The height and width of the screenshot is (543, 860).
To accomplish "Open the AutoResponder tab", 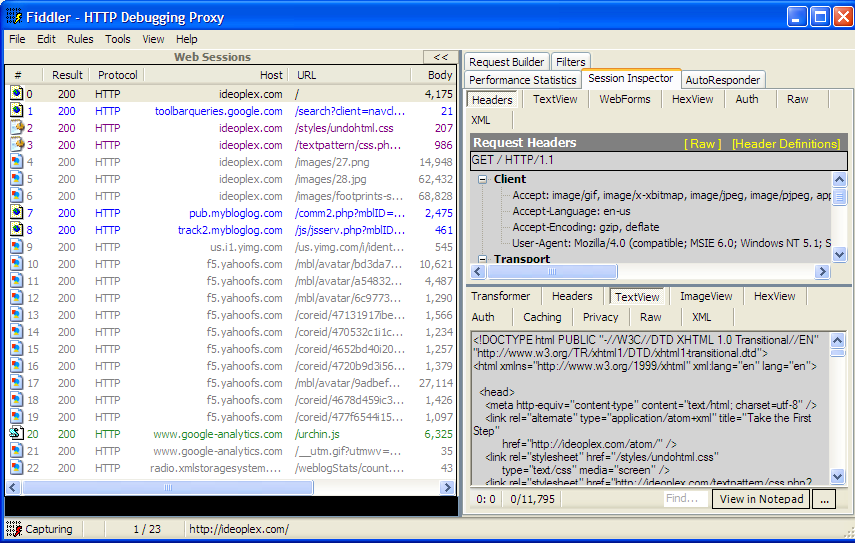I will tap(722, 80).
